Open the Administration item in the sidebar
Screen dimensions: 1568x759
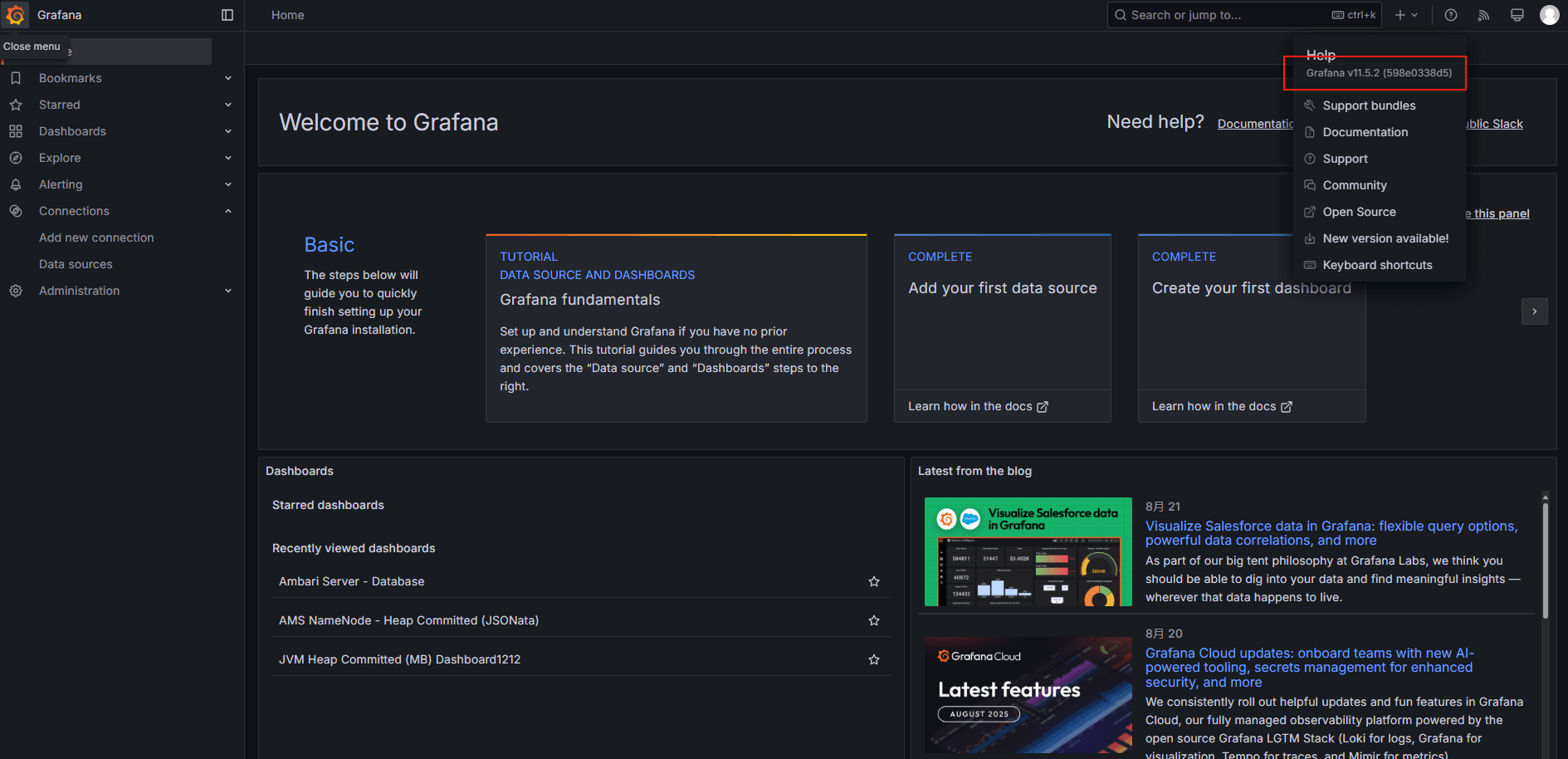pyautogui.click(x=79, y=291)
